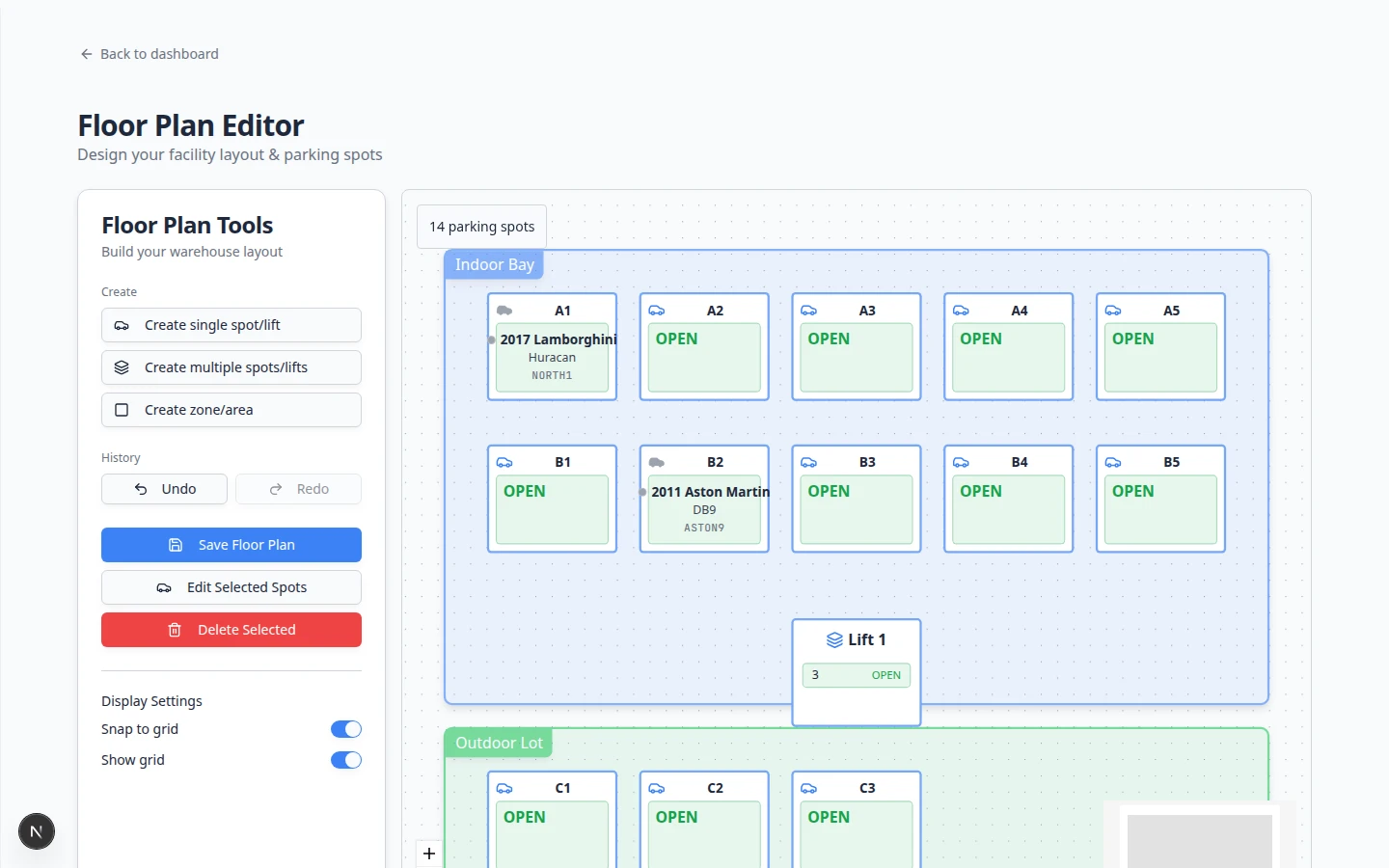Viewport: 1389px width, 868px height.
Task: Click the plus zoom-in canvas control
Action: [429, 854]
